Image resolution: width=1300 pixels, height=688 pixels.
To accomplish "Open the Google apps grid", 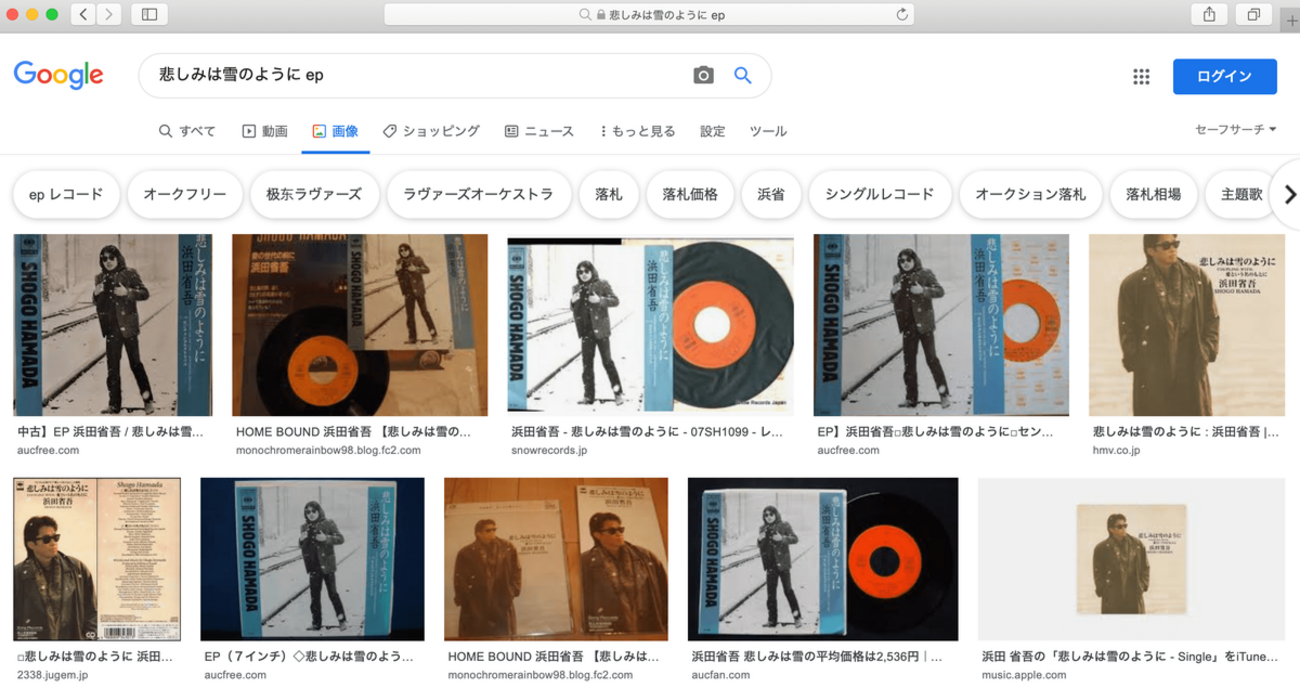I will (1140, 77).
